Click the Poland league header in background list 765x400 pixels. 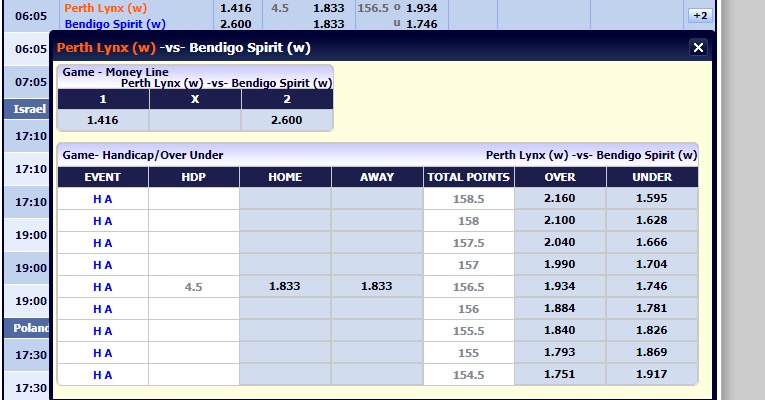[x=30, y=328]
